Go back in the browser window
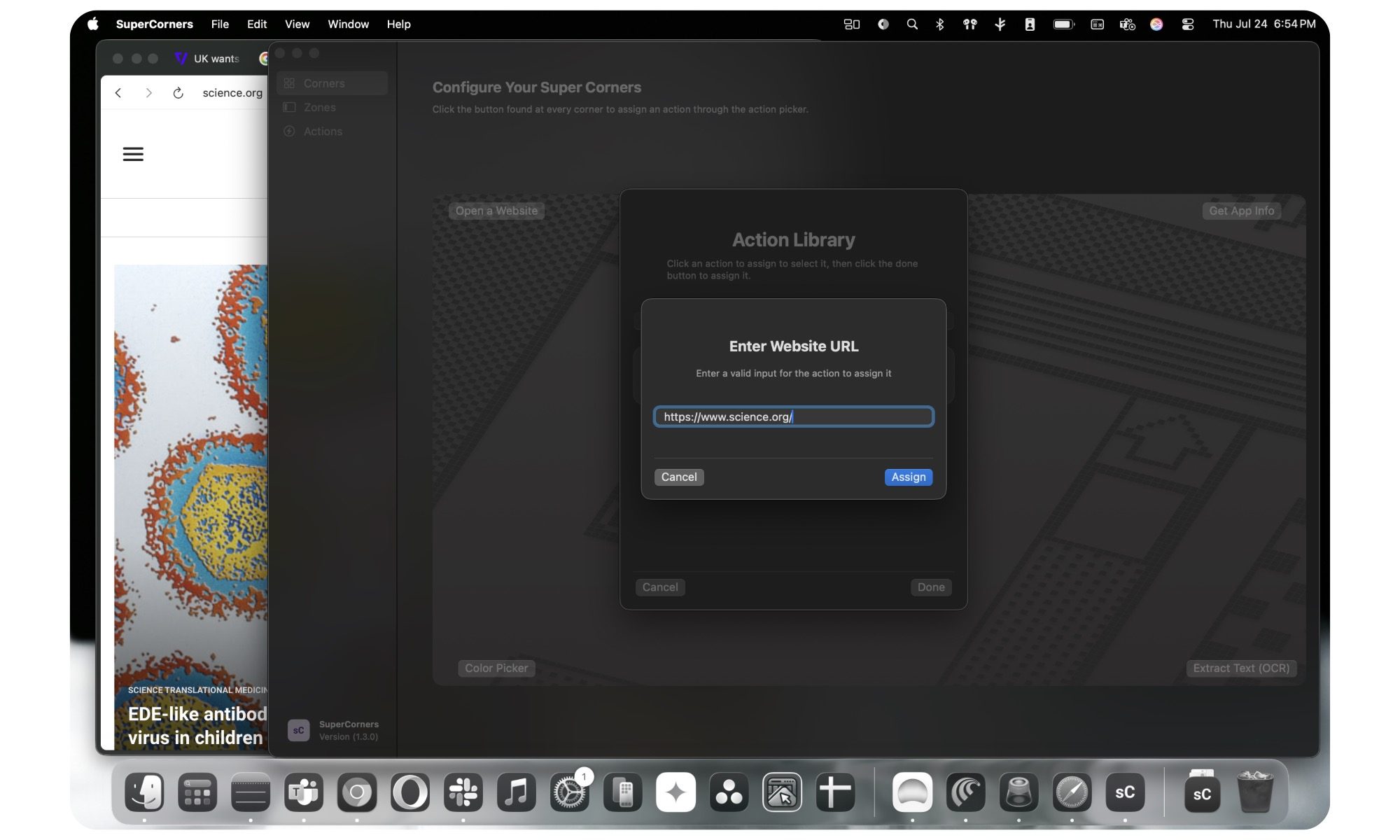 point(118,93)
